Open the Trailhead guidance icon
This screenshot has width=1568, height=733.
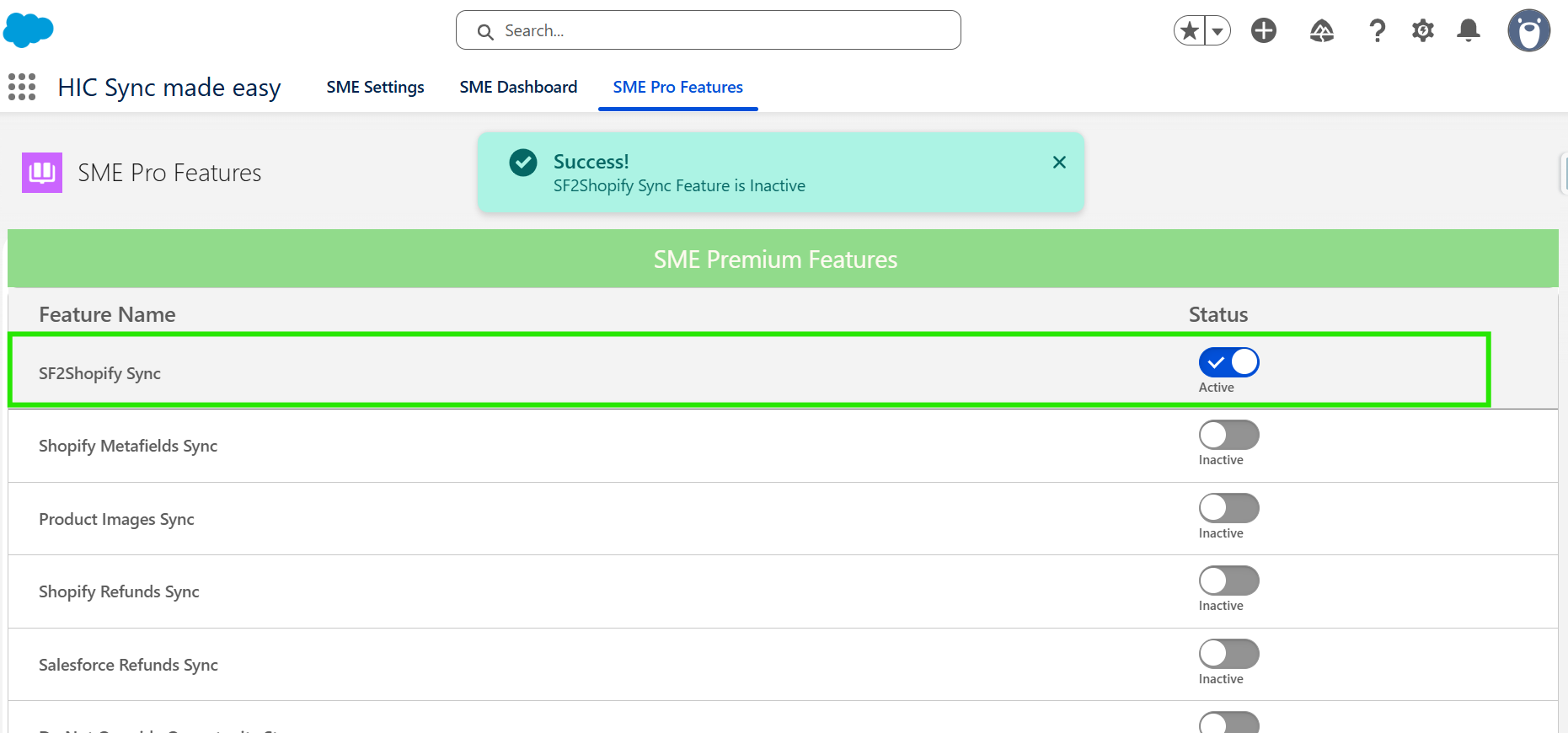point(1321,31)
